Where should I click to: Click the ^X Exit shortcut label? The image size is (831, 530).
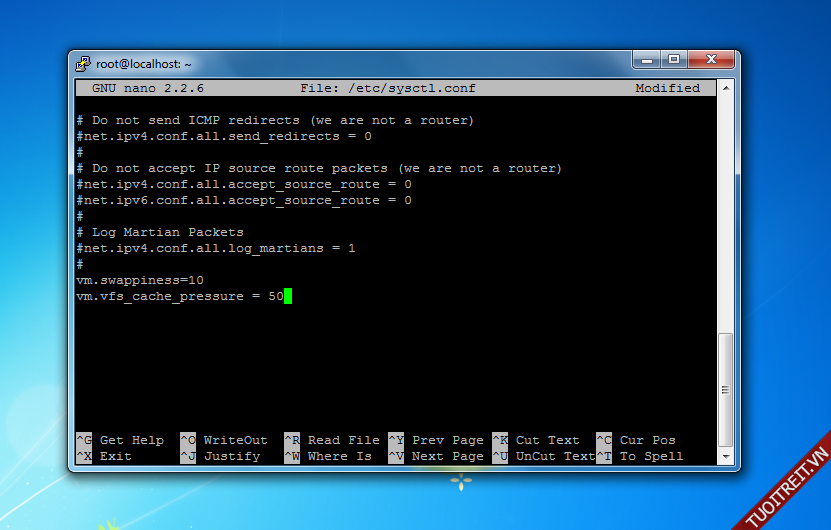coord(104,456)
